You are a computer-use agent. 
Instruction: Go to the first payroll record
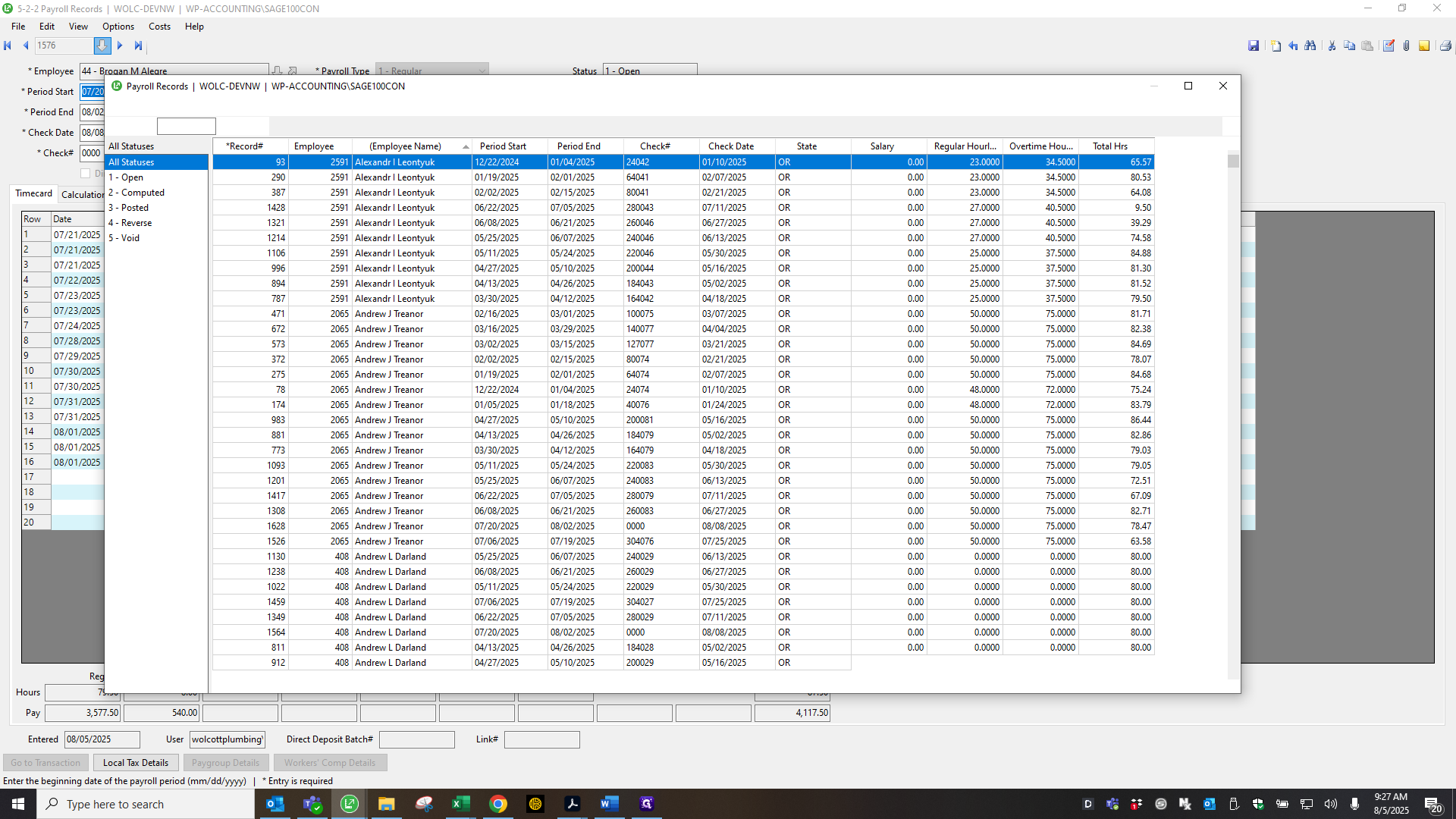click(x=8, y=45)
